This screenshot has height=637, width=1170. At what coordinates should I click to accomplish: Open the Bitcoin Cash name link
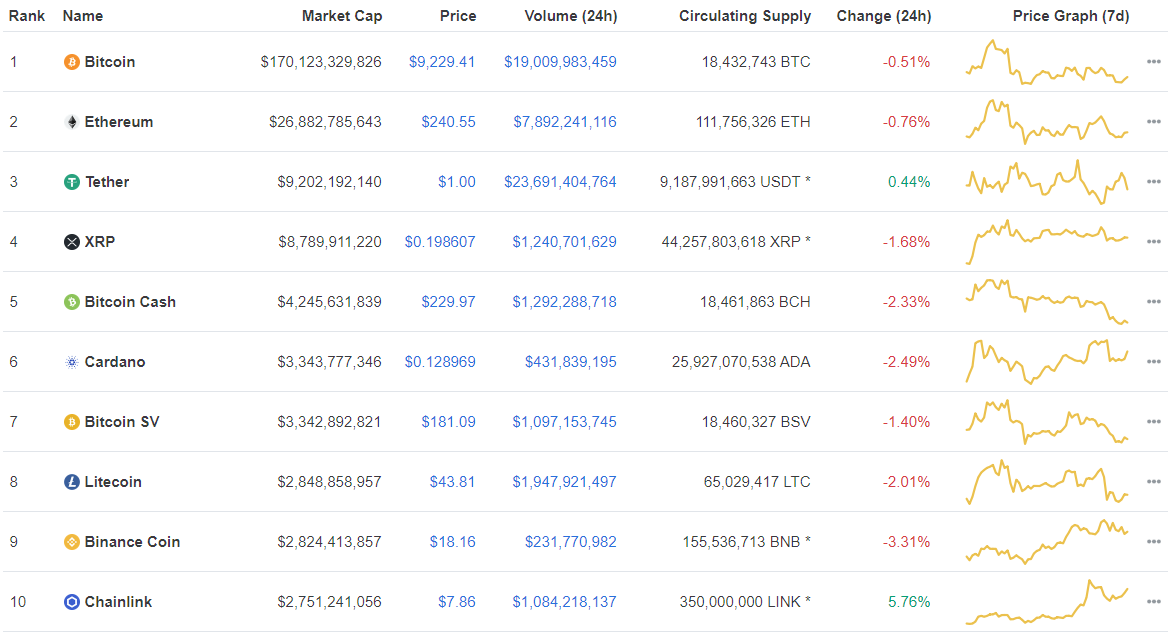click(x=130, y=302)
